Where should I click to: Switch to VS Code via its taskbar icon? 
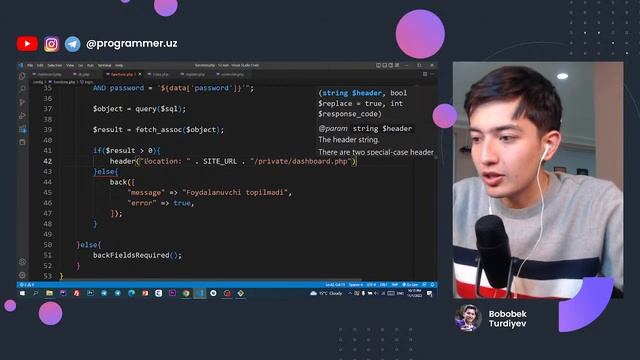pyautogui.click(x=200, y=293)
